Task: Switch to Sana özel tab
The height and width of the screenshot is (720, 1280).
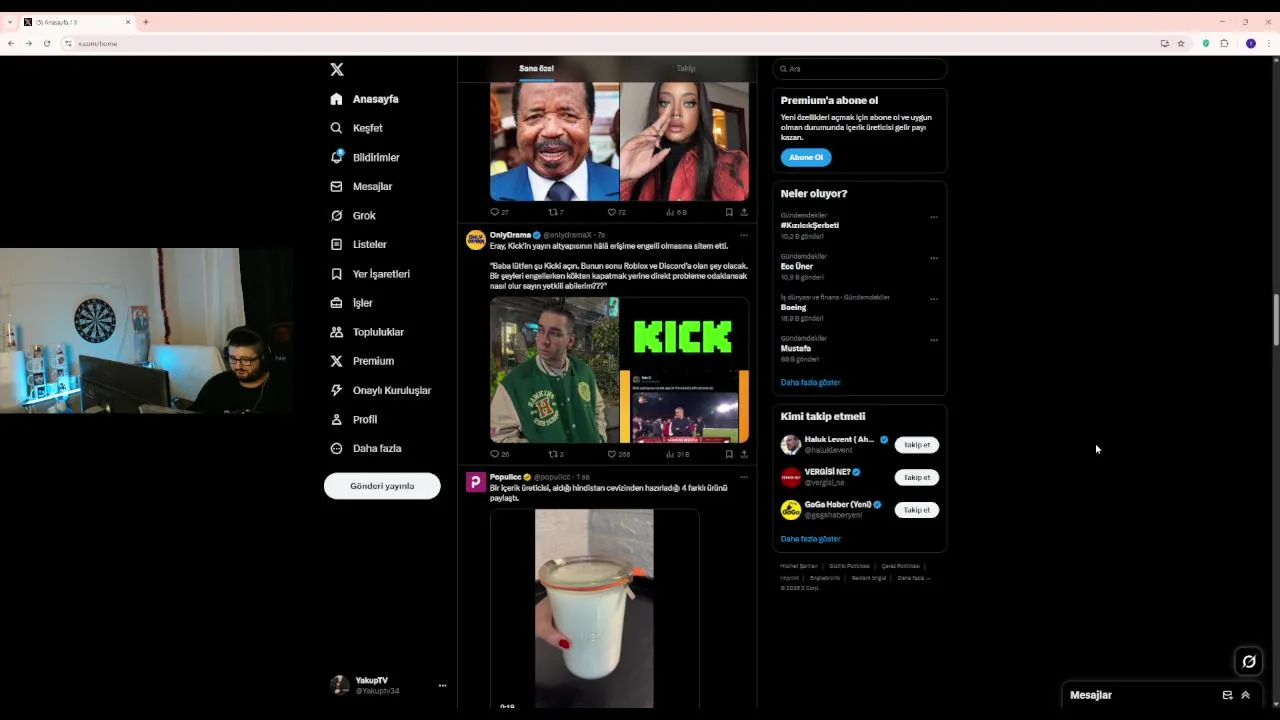Action: point(536,68)
